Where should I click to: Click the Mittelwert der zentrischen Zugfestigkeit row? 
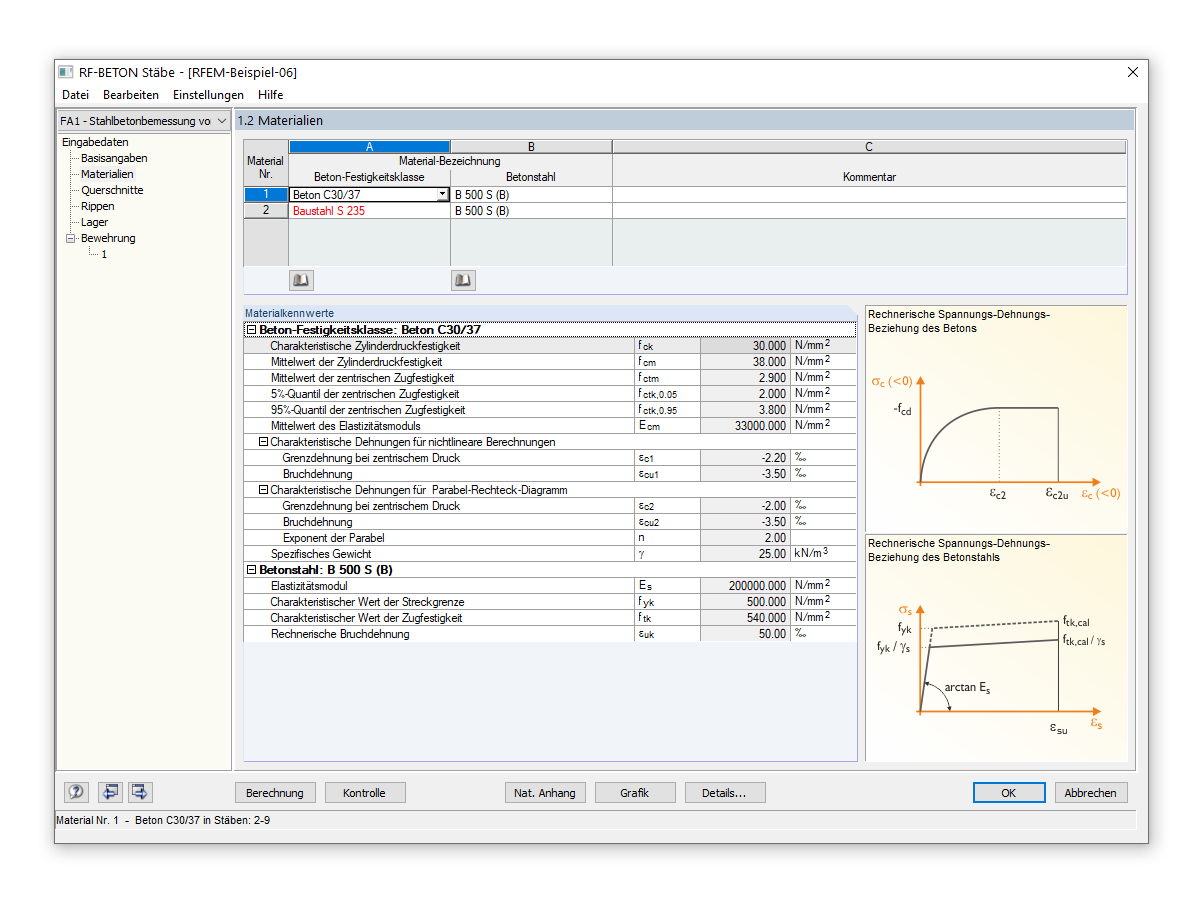point(550,377)
